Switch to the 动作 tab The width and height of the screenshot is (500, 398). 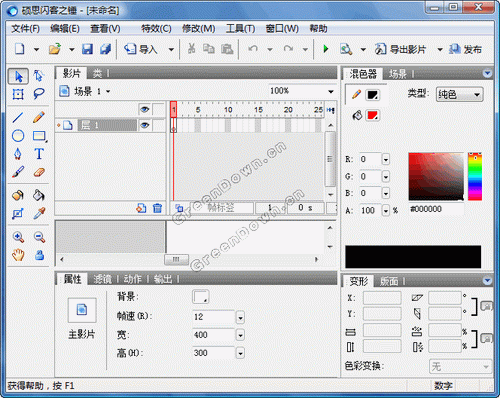tap(133, 279)
